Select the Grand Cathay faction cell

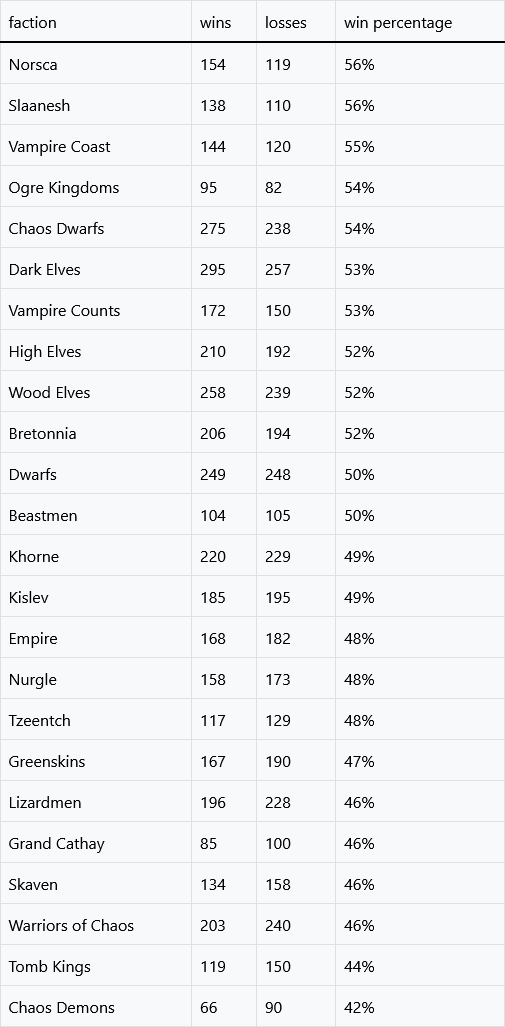[x=96, y=844]
